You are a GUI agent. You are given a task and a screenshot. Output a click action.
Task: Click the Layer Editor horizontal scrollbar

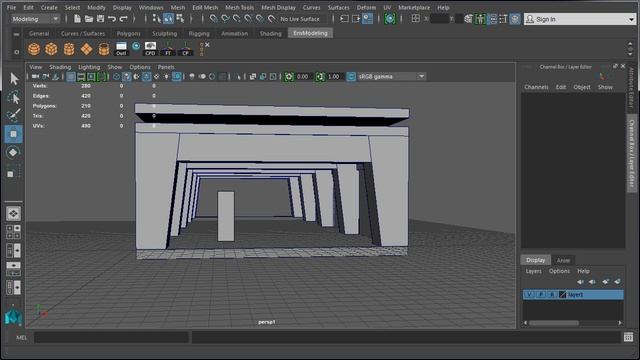click(572, 323)
